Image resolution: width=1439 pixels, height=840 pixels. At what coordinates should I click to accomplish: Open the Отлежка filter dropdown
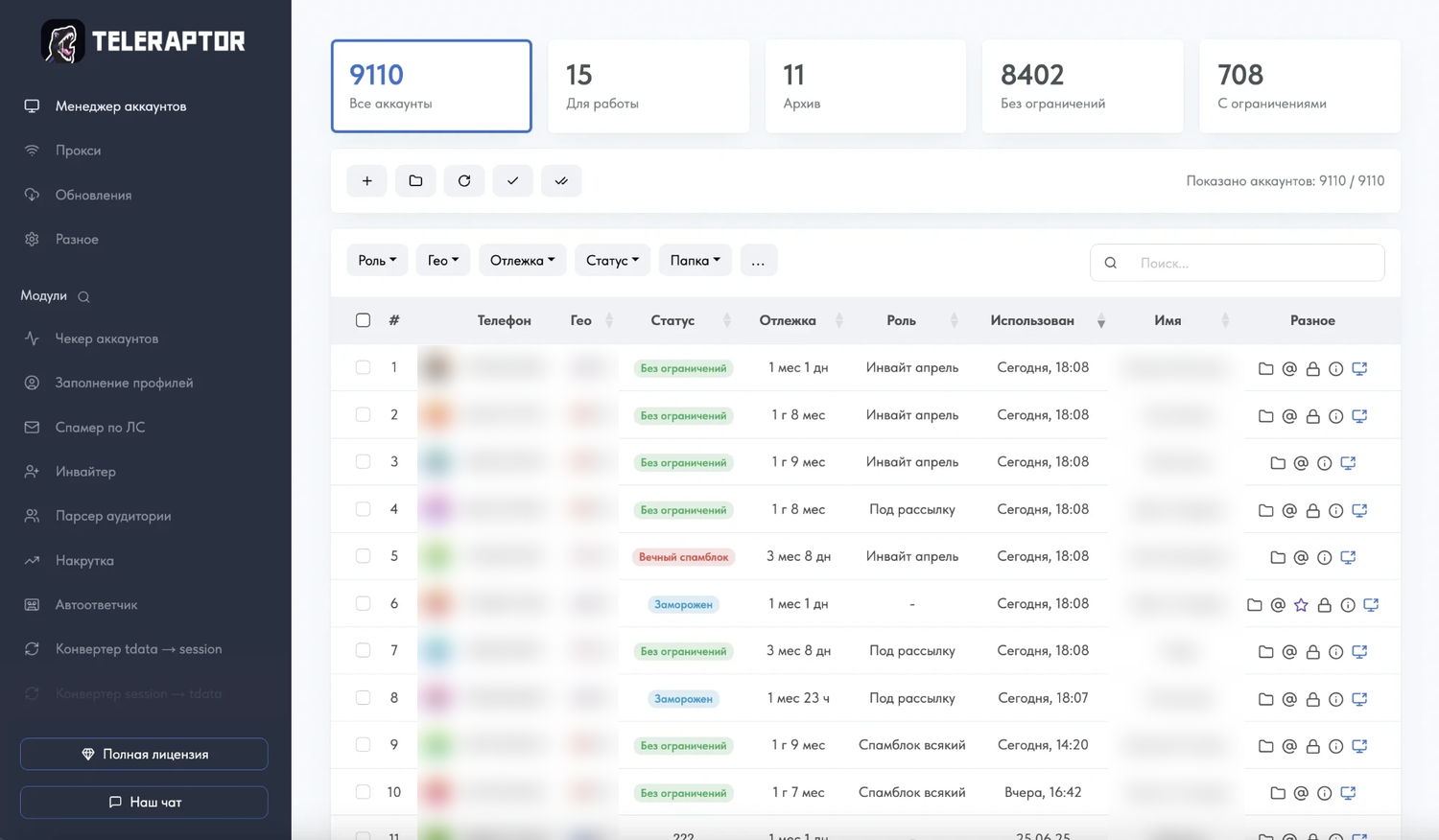tap(523, 260)
